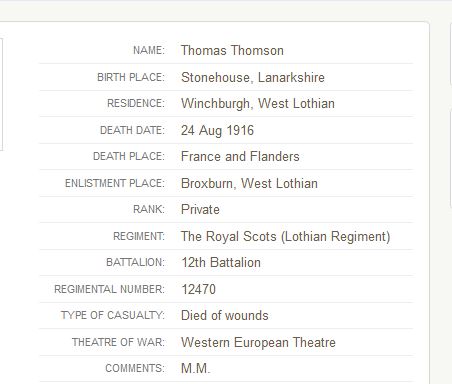Select residence Winchburgh, West Lothian text
The image size is (452, 384).
click(258, 104)
